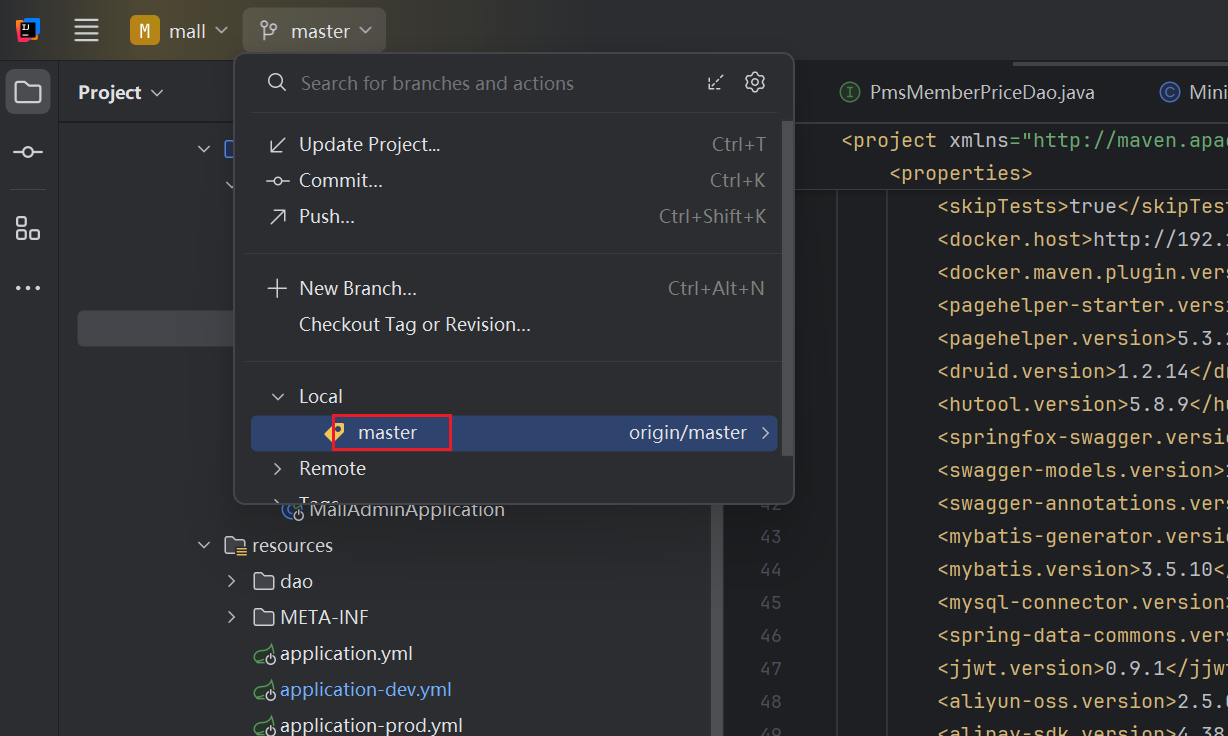Image resolution: width=1228 pixels, height=736 pixels.
Task: Click the IntelliJ IDEA logo icon
Action: (27, 31)
